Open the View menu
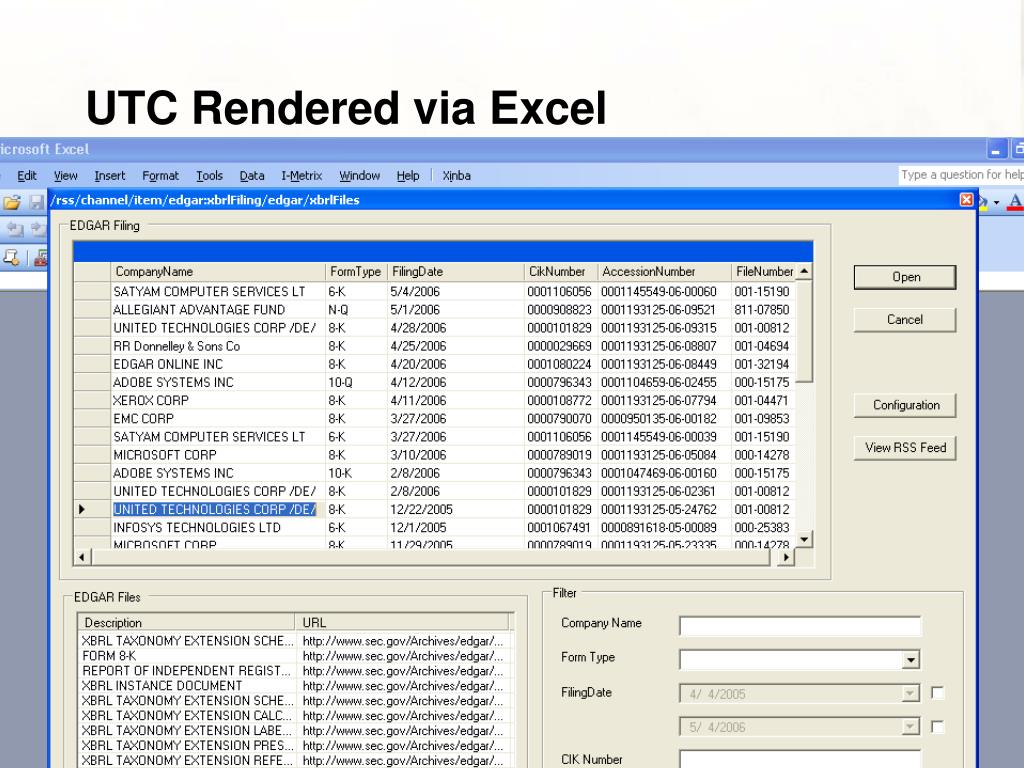The width and height of the screenshot is (1024, 768). pos(65,176)
